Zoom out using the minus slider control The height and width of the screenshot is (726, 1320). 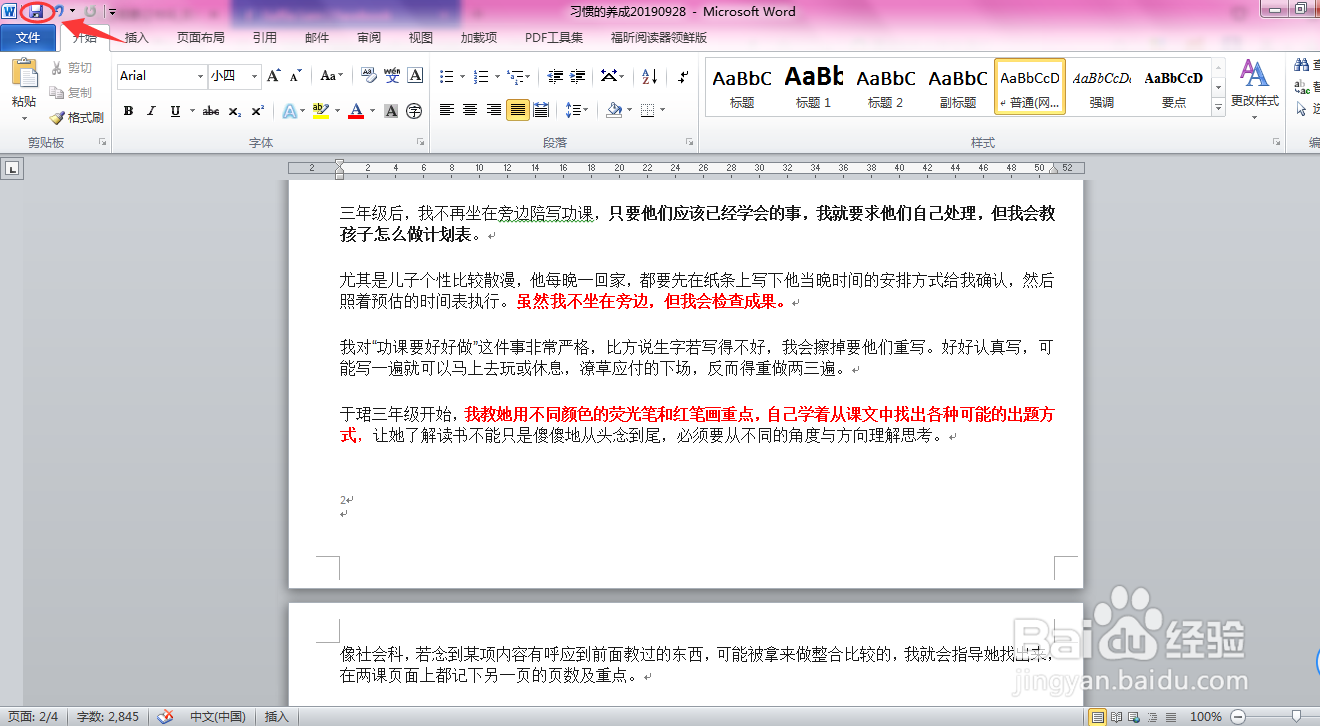[1240, 716]
